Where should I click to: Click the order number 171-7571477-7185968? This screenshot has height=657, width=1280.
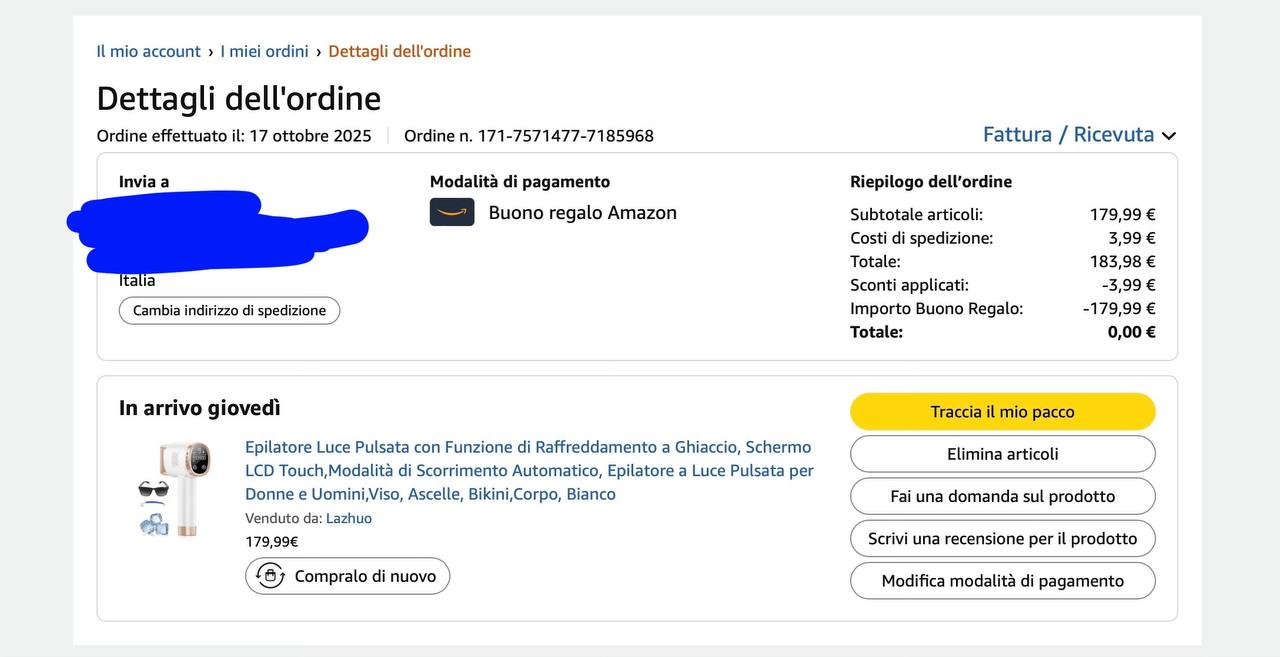(565, 136)
